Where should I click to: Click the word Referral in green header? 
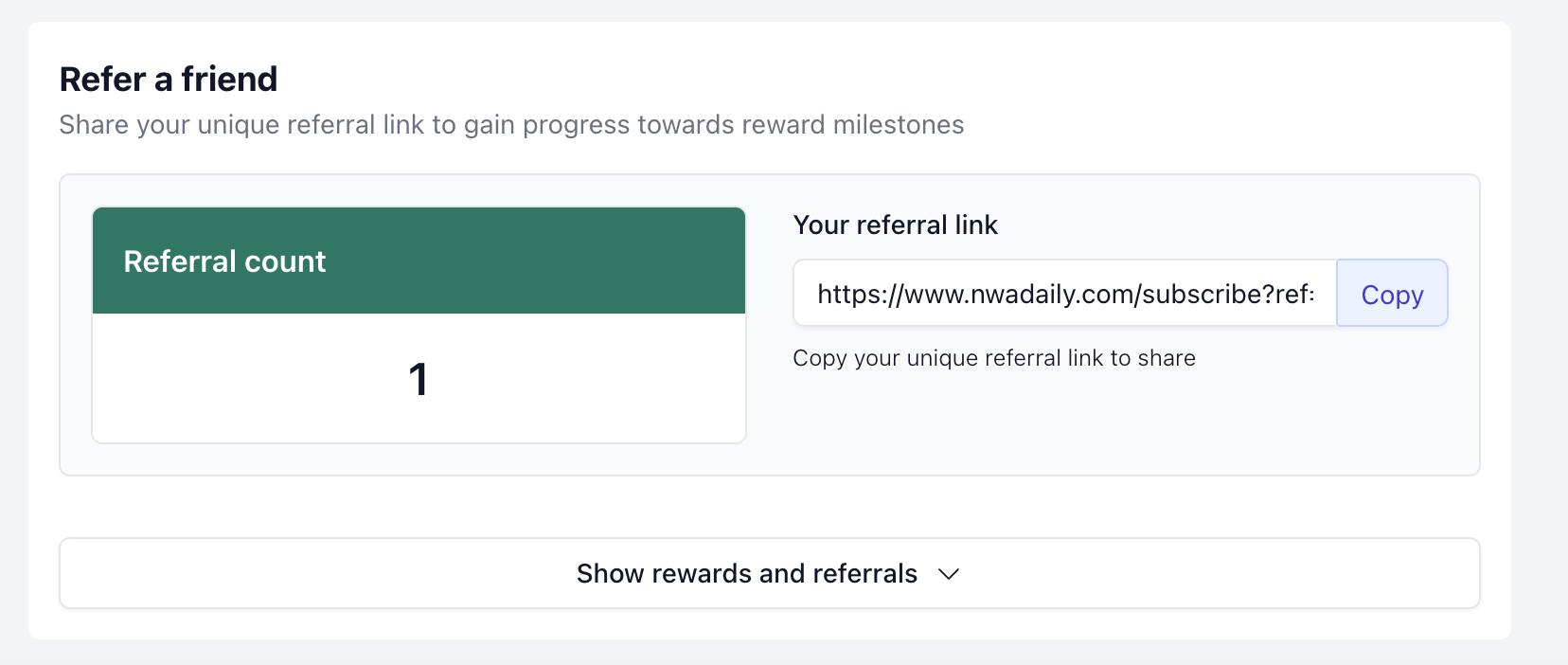tap(178, 261)
